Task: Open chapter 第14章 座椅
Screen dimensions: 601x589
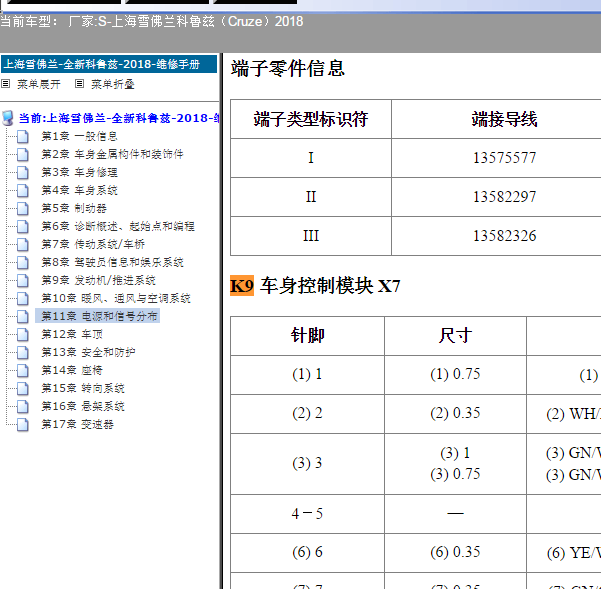Action: point(72,371)
